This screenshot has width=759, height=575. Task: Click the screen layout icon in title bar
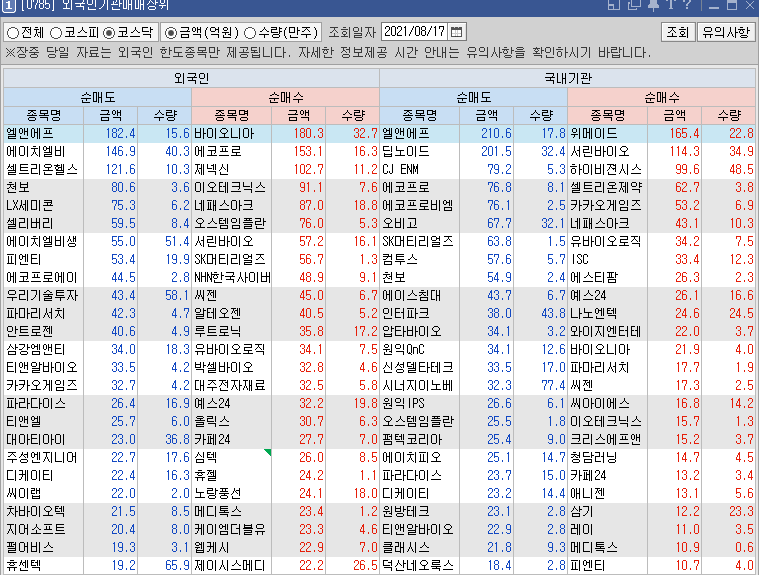pyautogui.click(x=614, y=4)
